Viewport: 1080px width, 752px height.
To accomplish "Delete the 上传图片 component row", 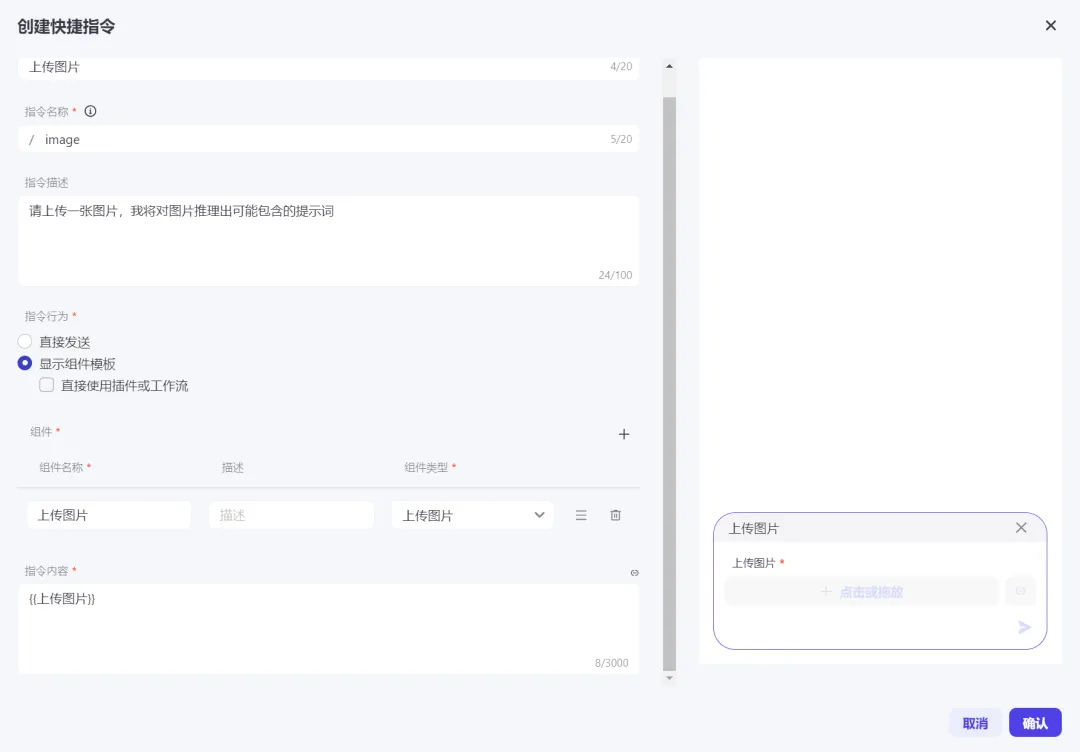I will tap(616, 515).
